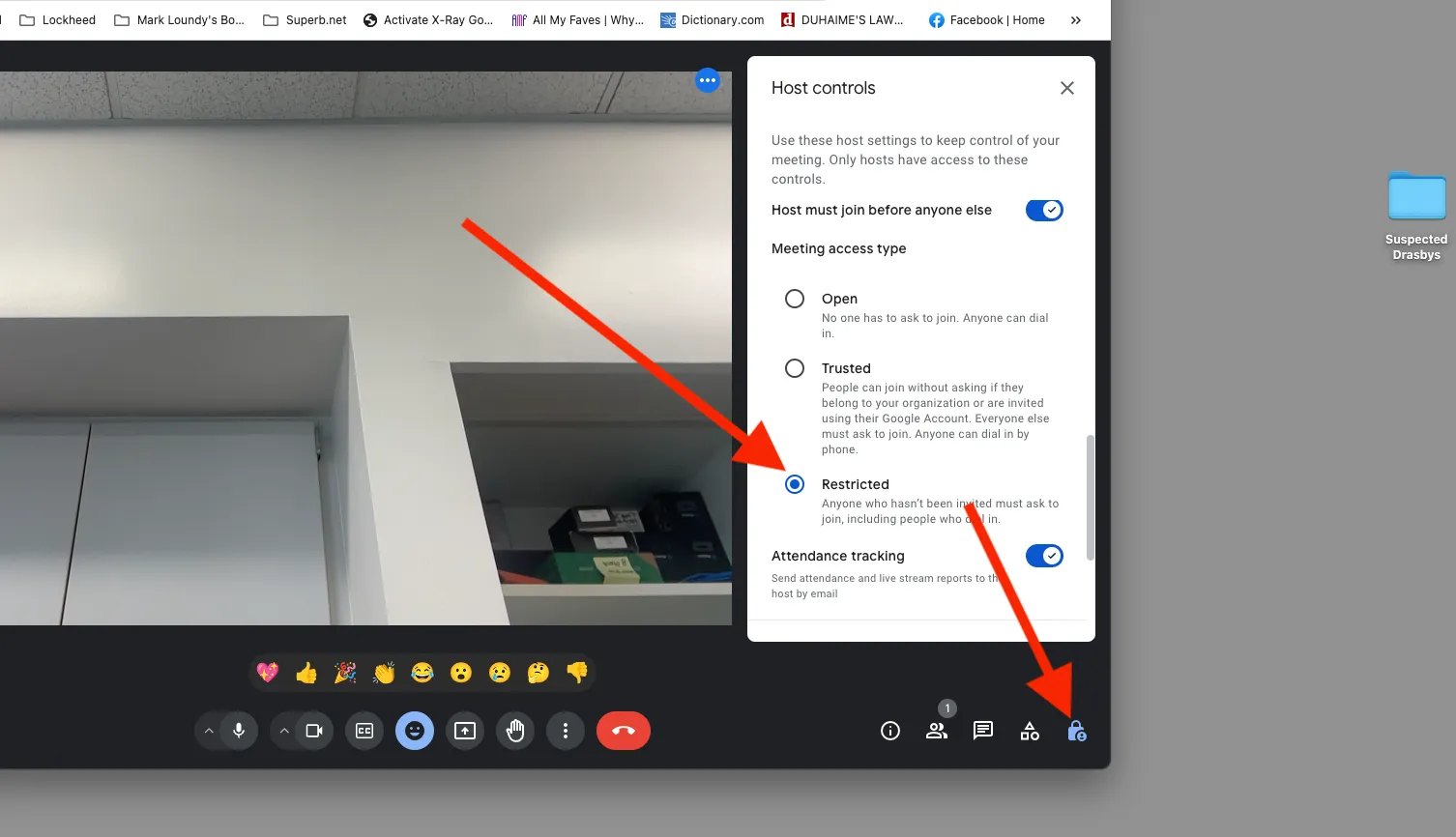
Task: Send thumbs up emoji reaction
Action: click(x=306, y=673)
